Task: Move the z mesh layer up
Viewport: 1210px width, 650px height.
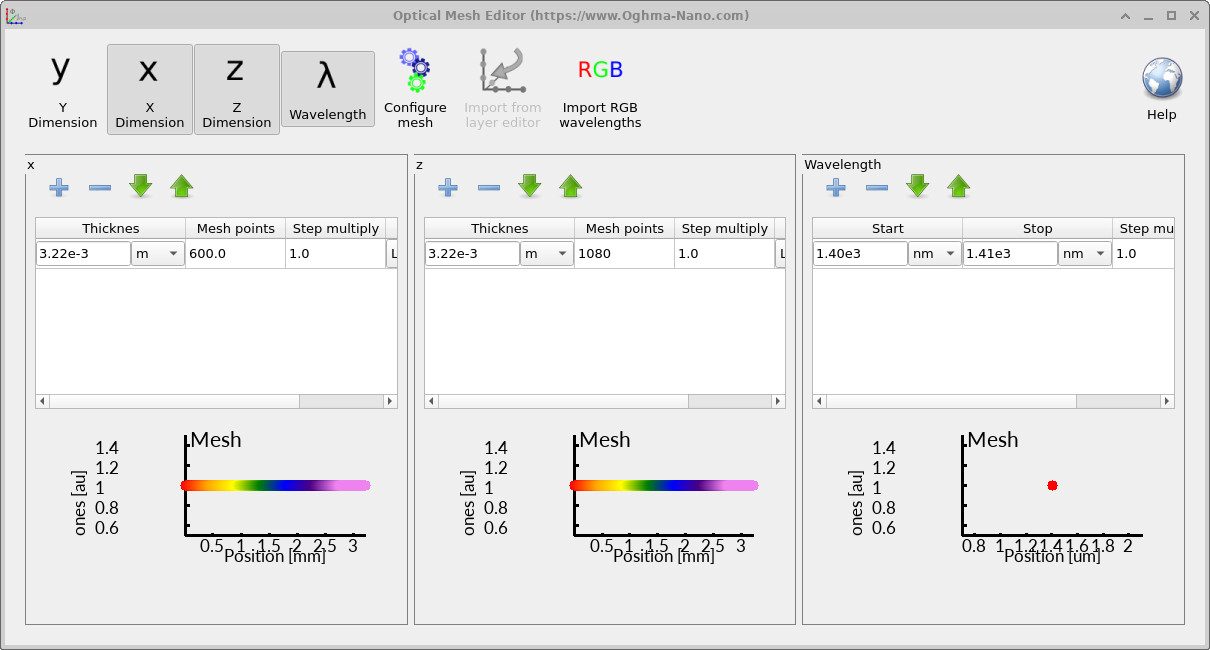Action: tap(570, 186)
